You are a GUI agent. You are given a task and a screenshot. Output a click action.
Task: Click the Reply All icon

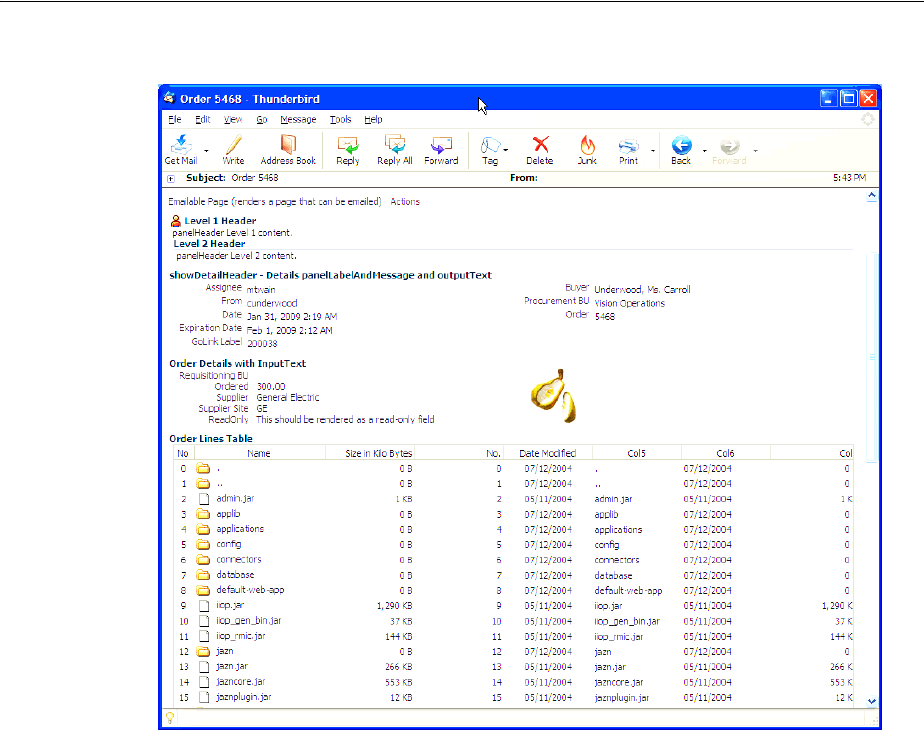tap(395, 145)
